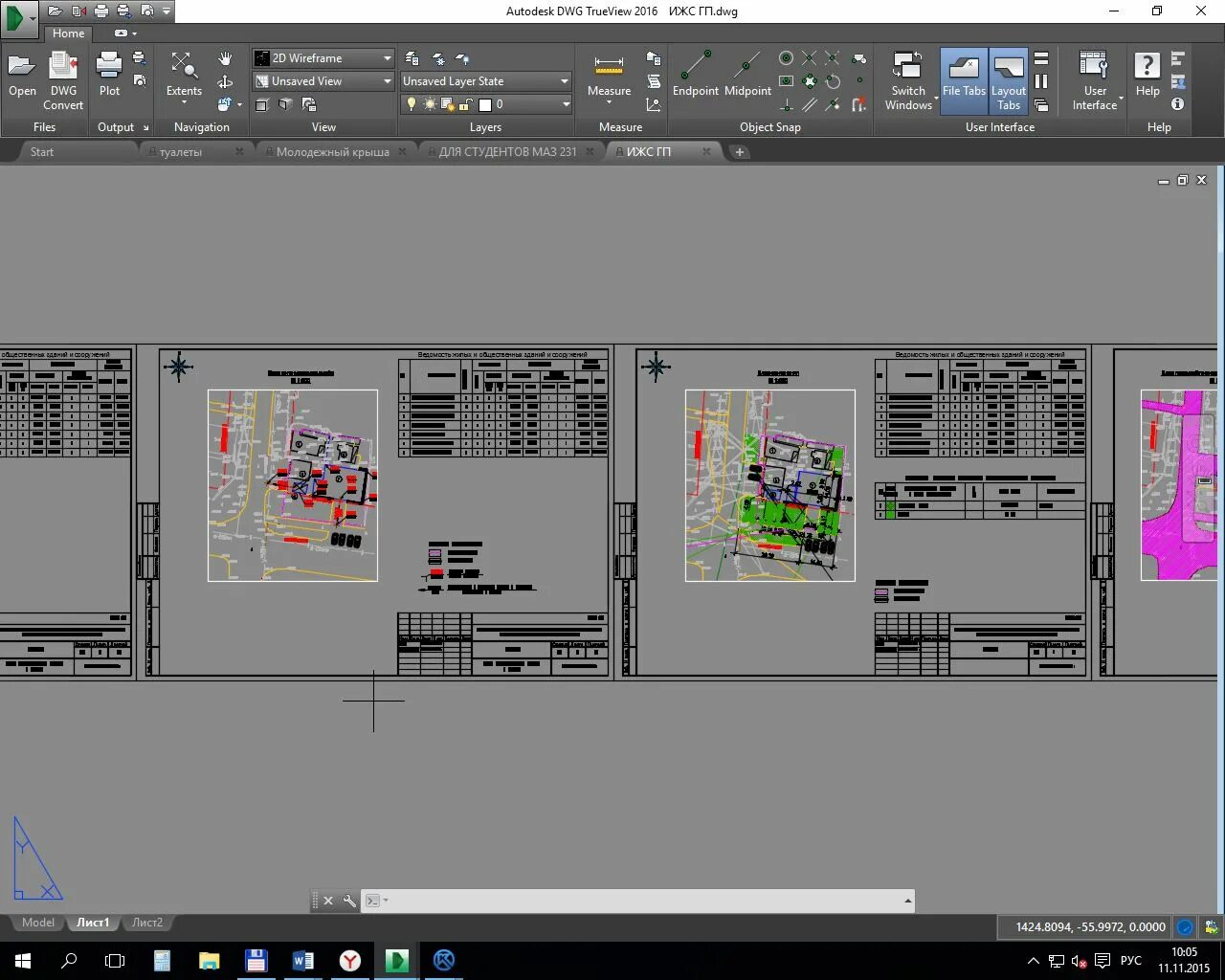Click the List icon in Measure panel
This screenshot has width=1225, height=980.
[654, 81]
